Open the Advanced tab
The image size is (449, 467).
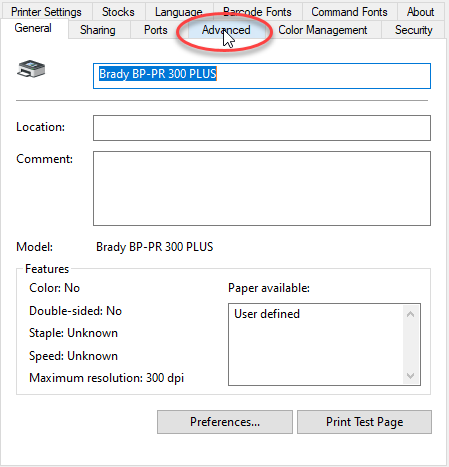(226, 30)
